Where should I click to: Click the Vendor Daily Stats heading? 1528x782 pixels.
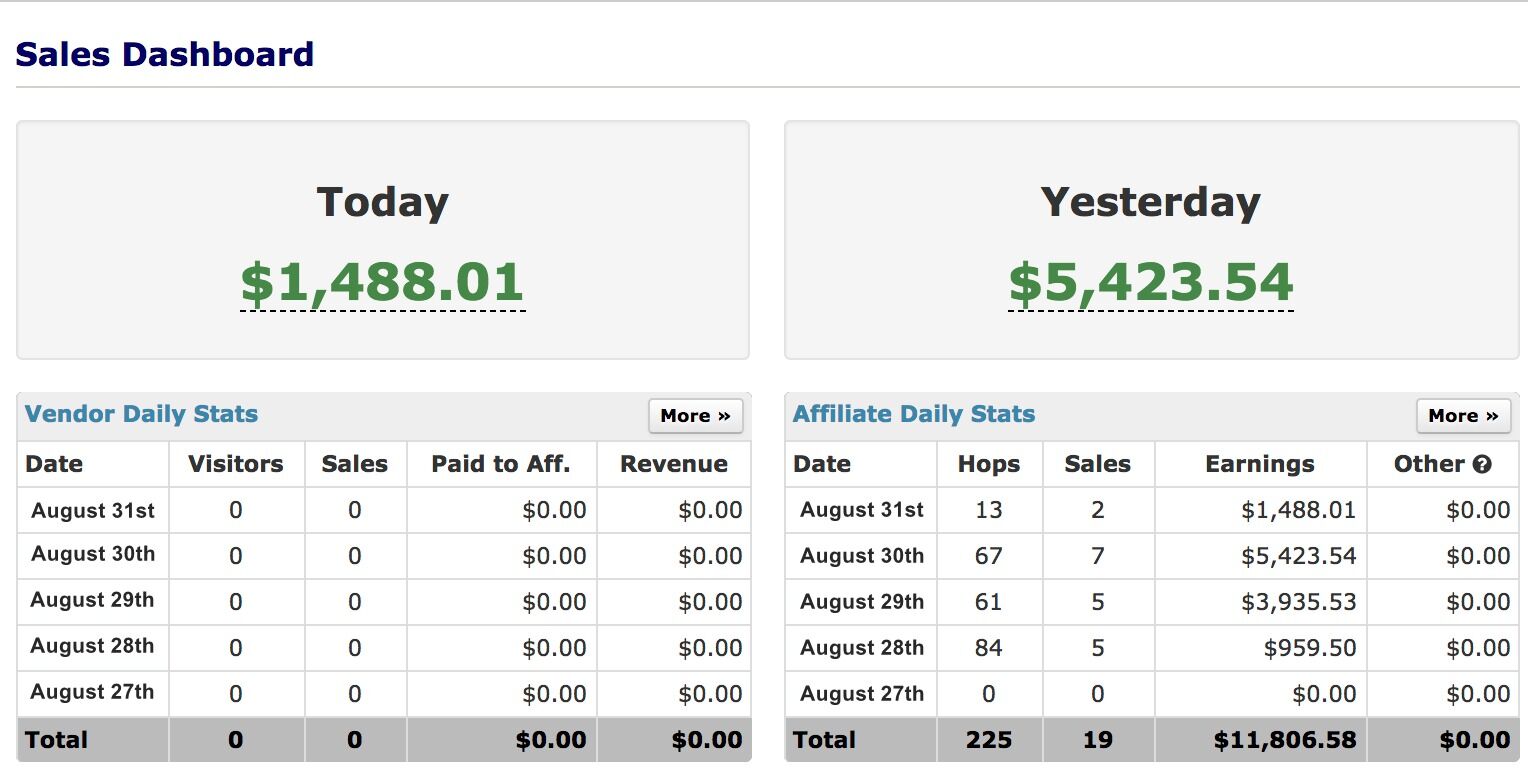(x=141, y=414)
